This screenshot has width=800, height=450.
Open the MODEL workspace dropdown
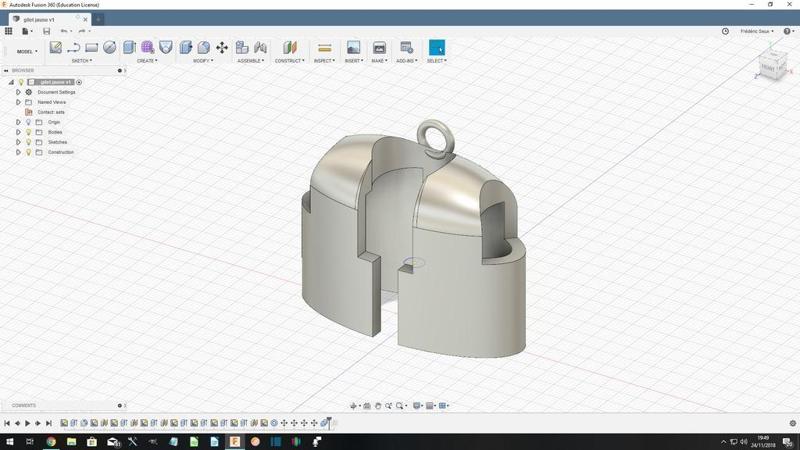(x=26, y=51)
